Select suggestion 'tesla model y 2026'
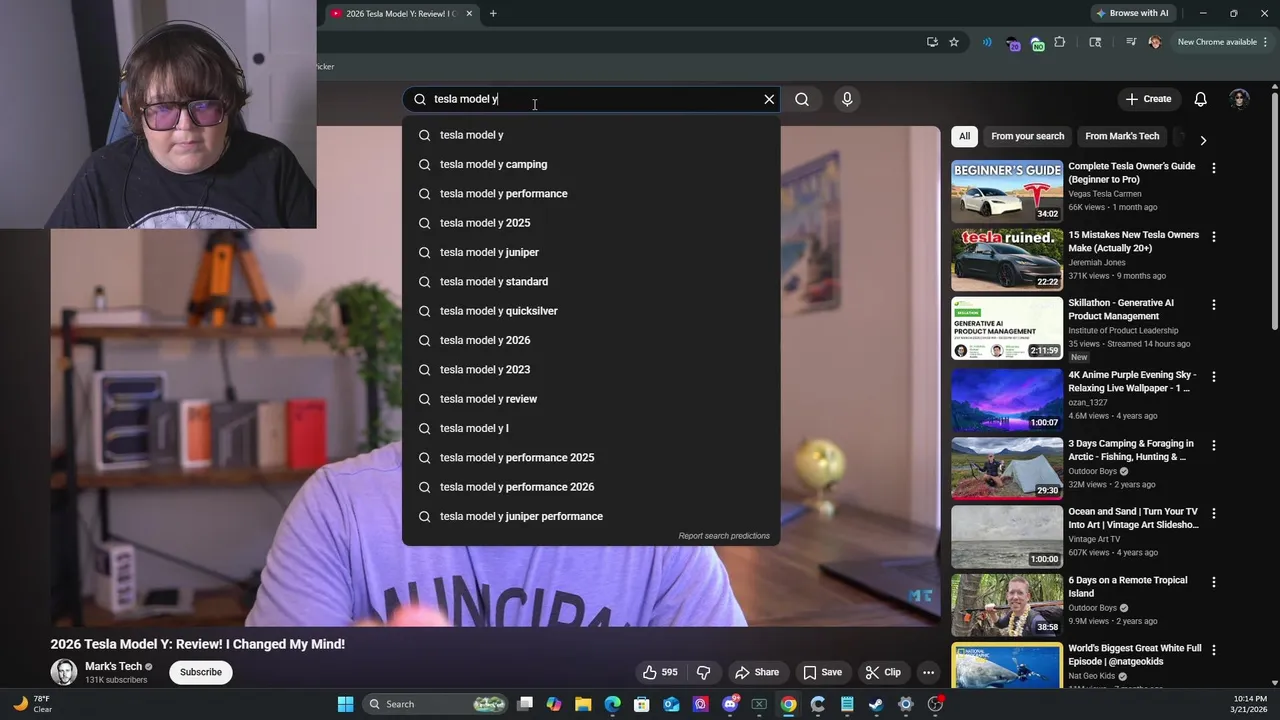 pyautogui.click(x=591, y=340)
